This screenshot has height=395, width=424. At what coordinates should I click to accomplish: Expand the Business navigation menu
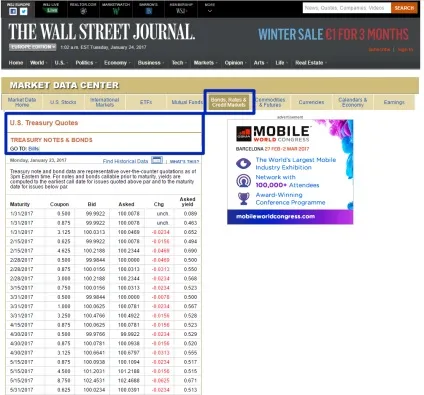point(151,63)
